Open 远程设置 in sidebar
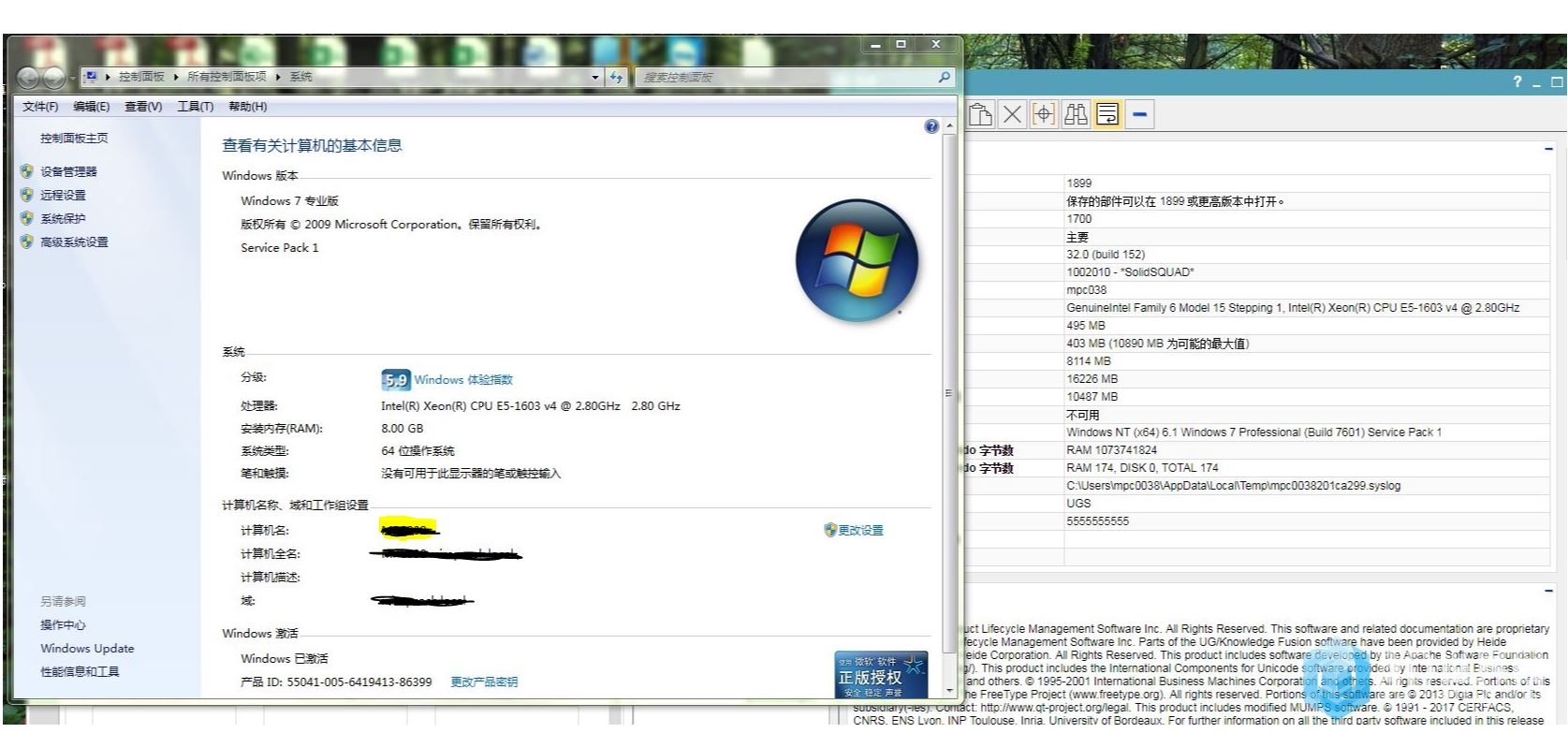The width and height of the screenshot is (1568, 733). (x=63, y=195)
